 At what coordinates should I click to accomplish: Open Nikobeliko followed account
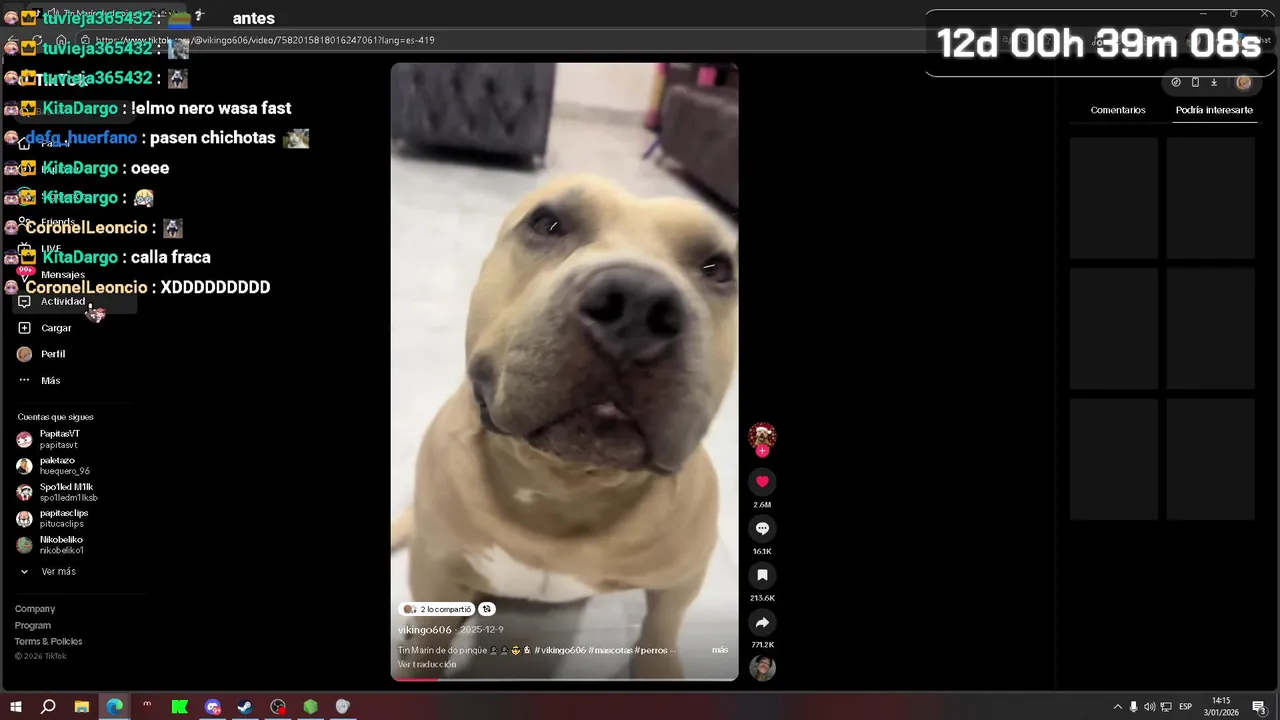60,545
